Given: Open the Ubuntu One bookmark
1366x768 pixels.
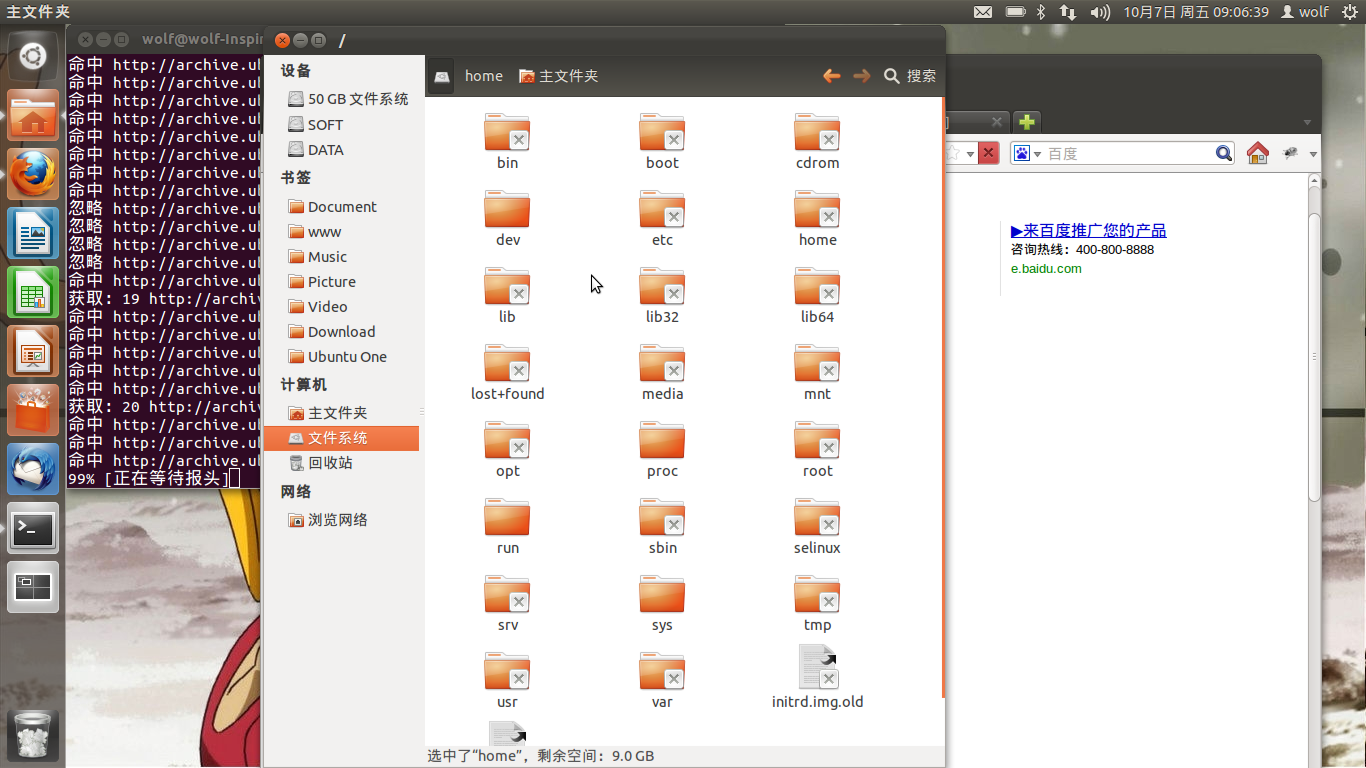Looking at the screenshot, I should (x=337, y=356).
